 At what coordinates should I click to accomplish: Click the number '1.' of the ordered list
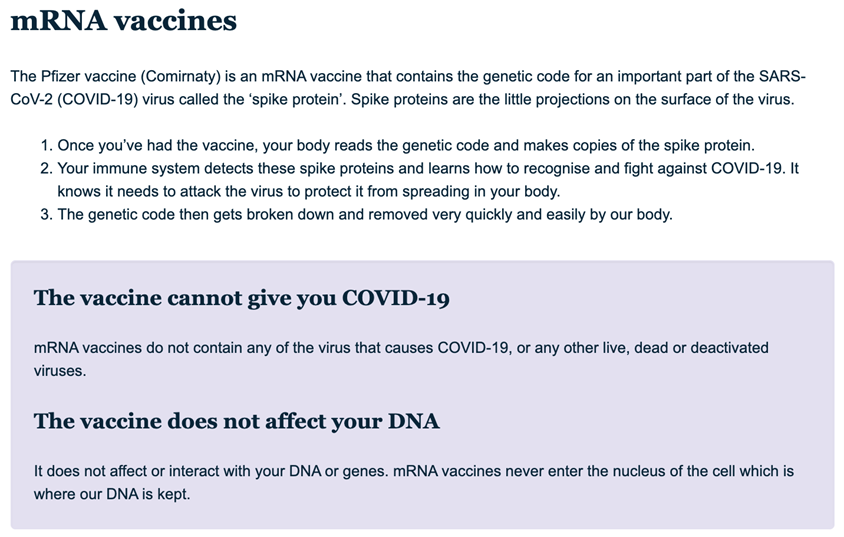[x=46, y=145]
